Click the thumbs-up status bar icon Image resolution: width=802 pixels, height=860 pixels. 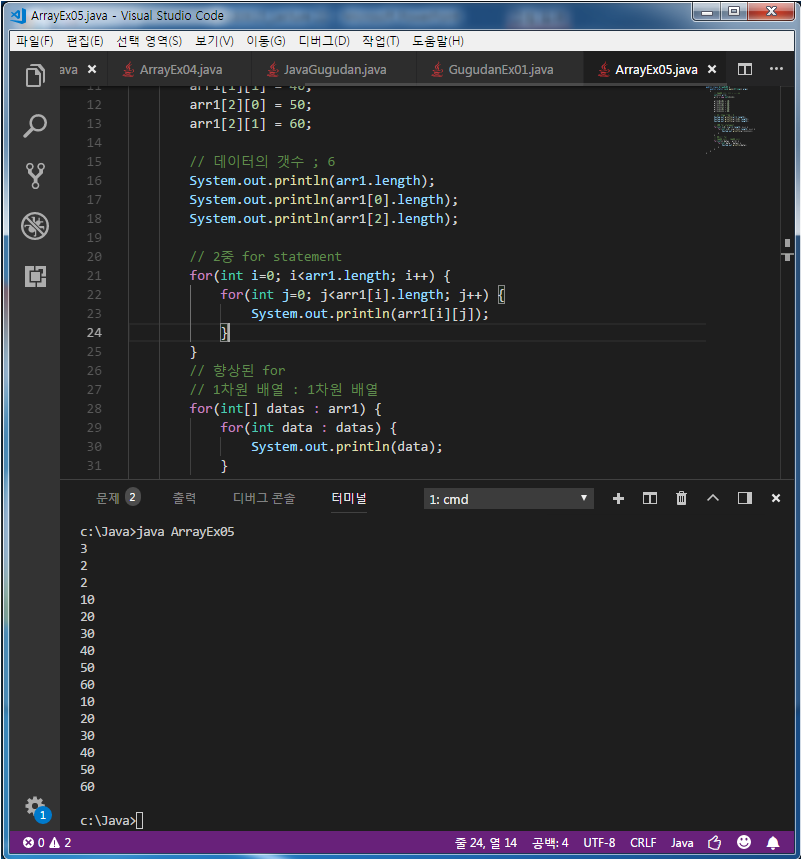tap(714, 842)
